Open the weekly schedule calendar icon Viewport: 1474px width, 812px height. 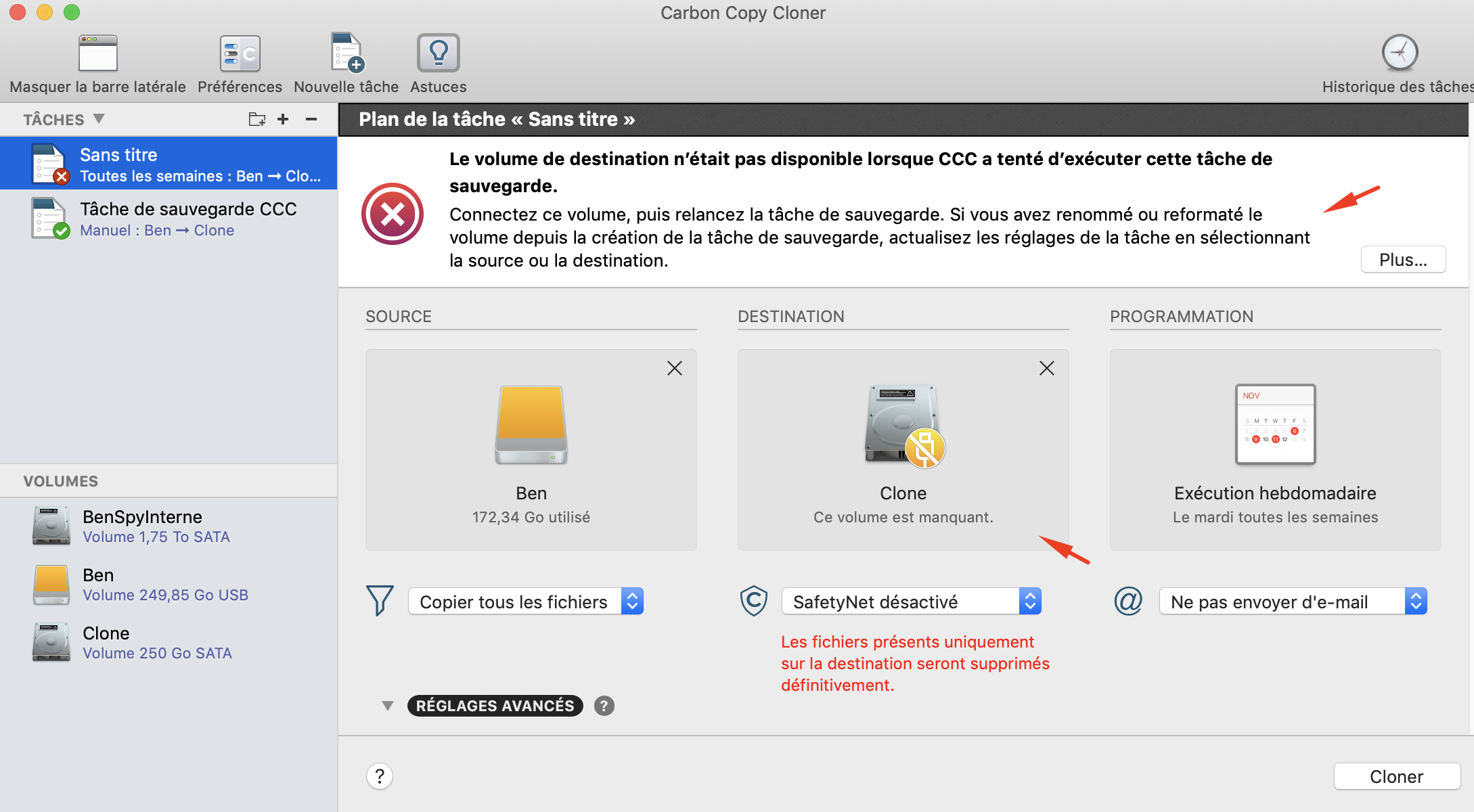(1276, 424)
